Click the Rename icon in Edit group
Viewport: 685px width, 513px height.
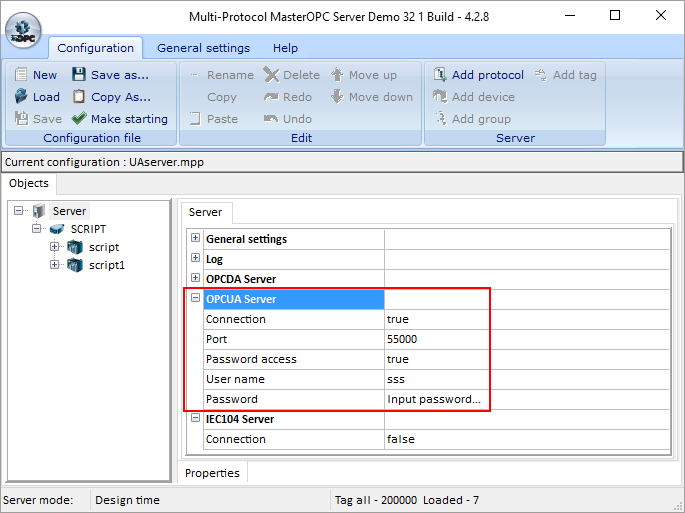(x=195, y=75)
